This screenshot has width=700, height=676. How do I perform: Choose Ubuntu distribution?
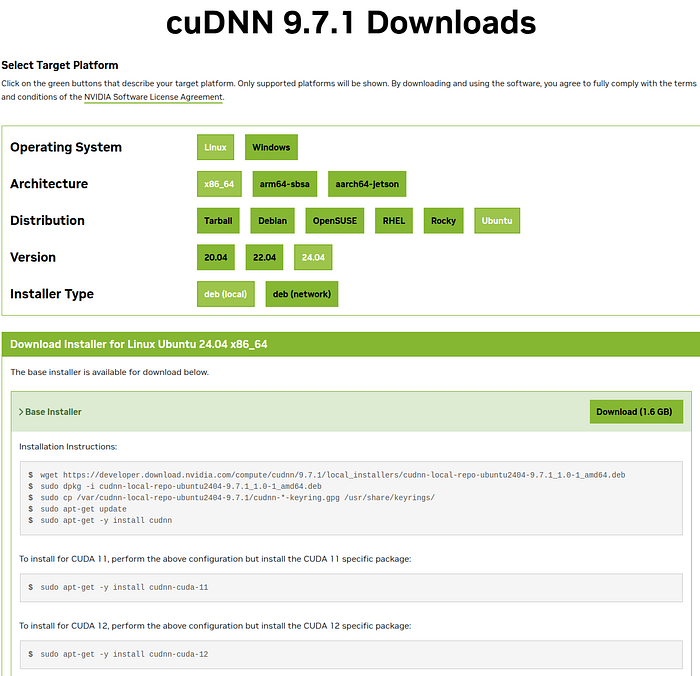click(x=497, y=221)
